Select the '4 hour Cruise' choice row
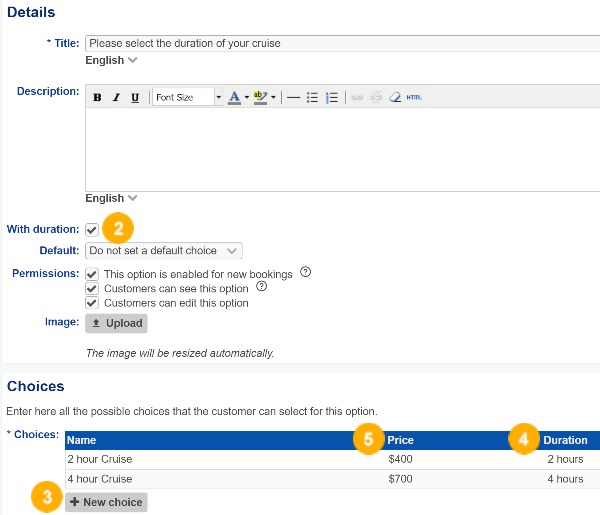600x515 pixels. coord(333,479)
